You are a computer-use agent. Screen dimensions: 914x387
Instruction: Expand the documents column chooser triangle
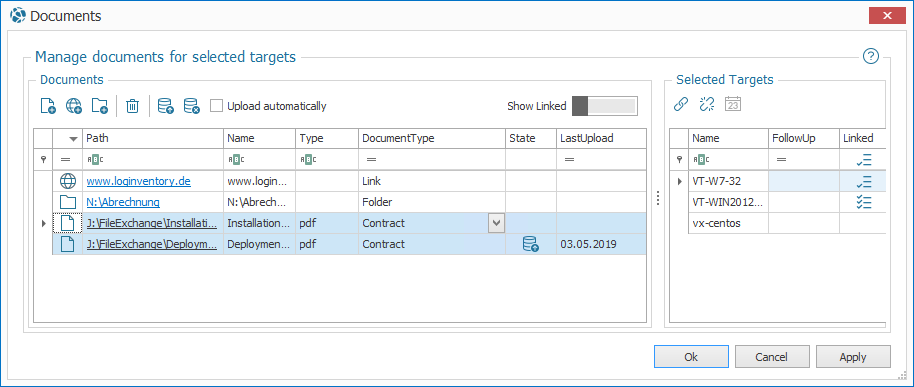[x=73, y=139]
